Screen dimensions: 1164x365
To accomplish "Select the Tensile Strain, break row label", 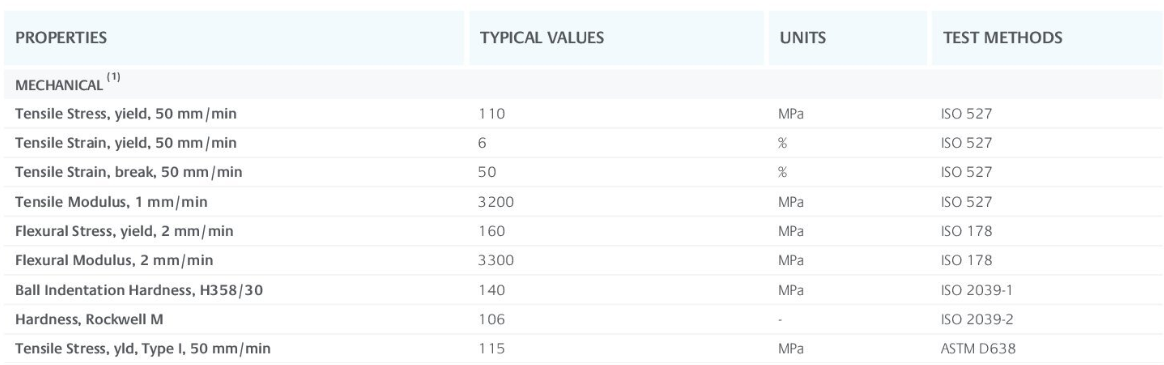I will [128, 172].
